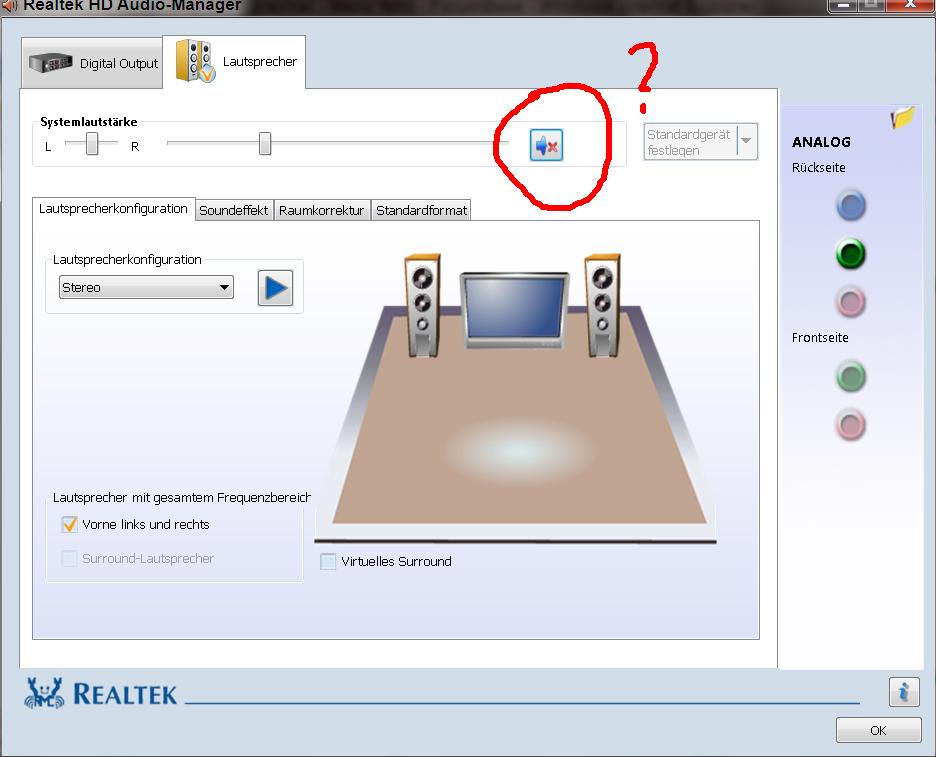Click the green front panel jack
936x757 pixels.
point(851,377)
